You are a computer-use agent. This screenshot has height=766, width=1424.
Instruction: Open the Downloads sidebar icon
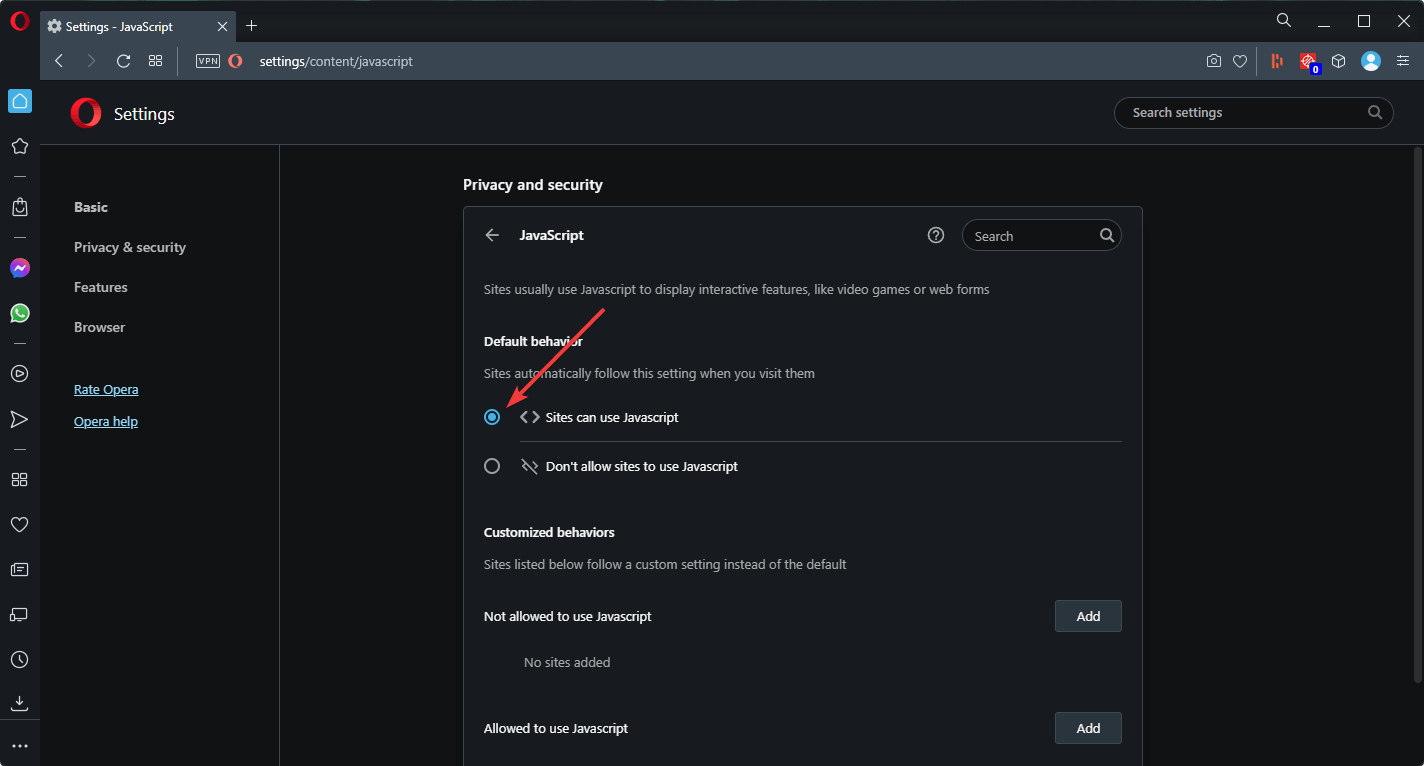tap(19, 703)
